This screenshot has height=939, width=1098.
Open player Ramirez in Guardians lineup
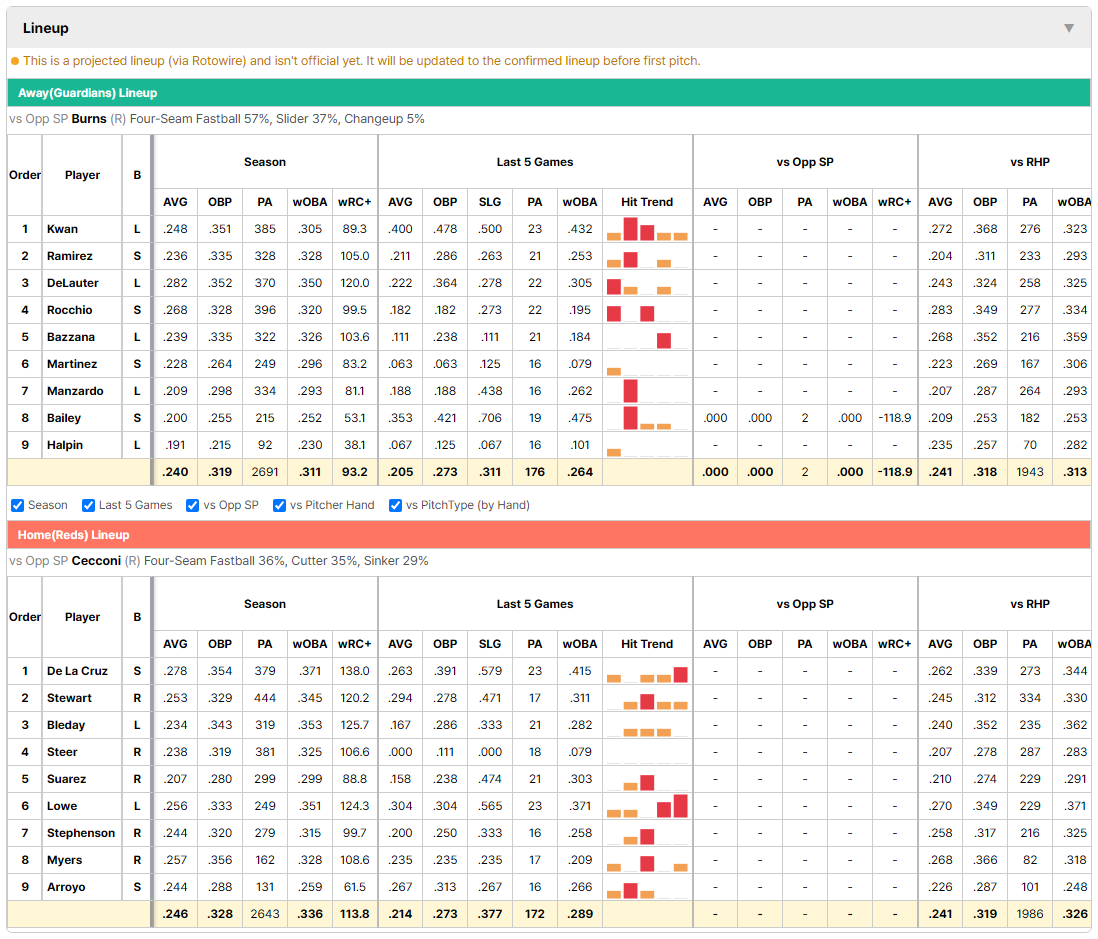pos(70,256)
